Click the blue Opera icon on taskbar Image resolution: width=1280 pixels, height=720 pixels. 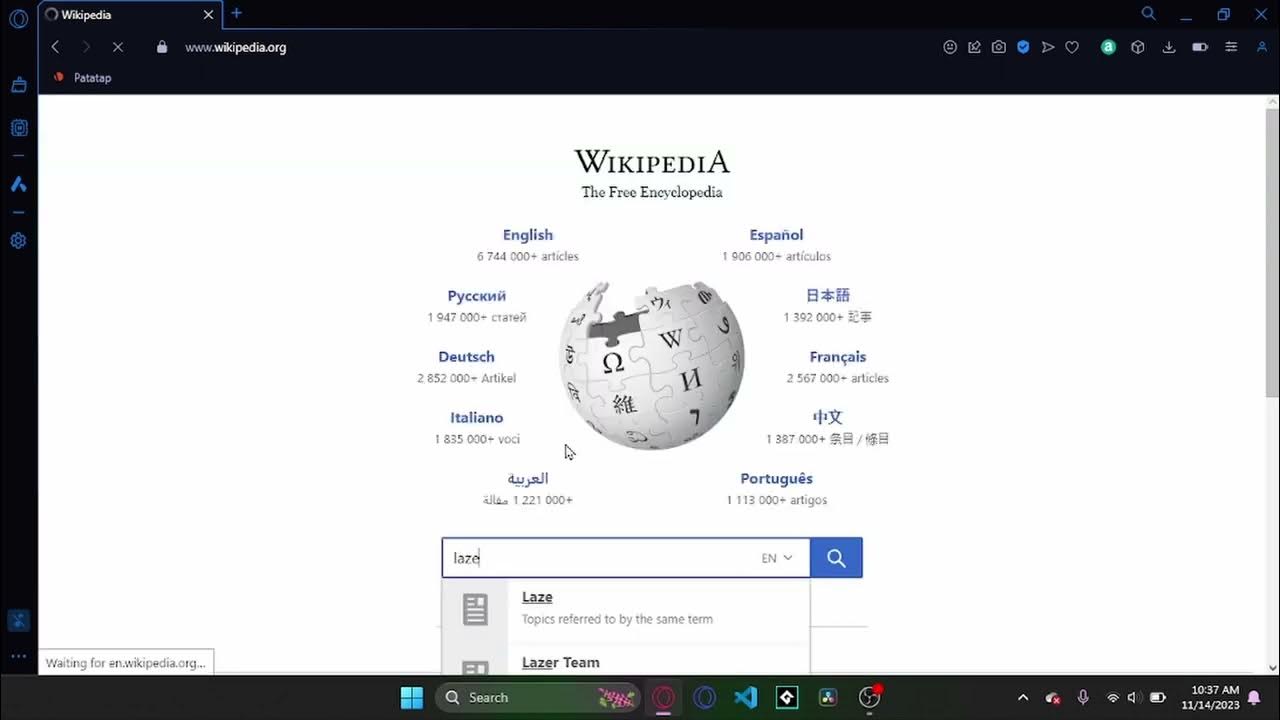[705, 697]
